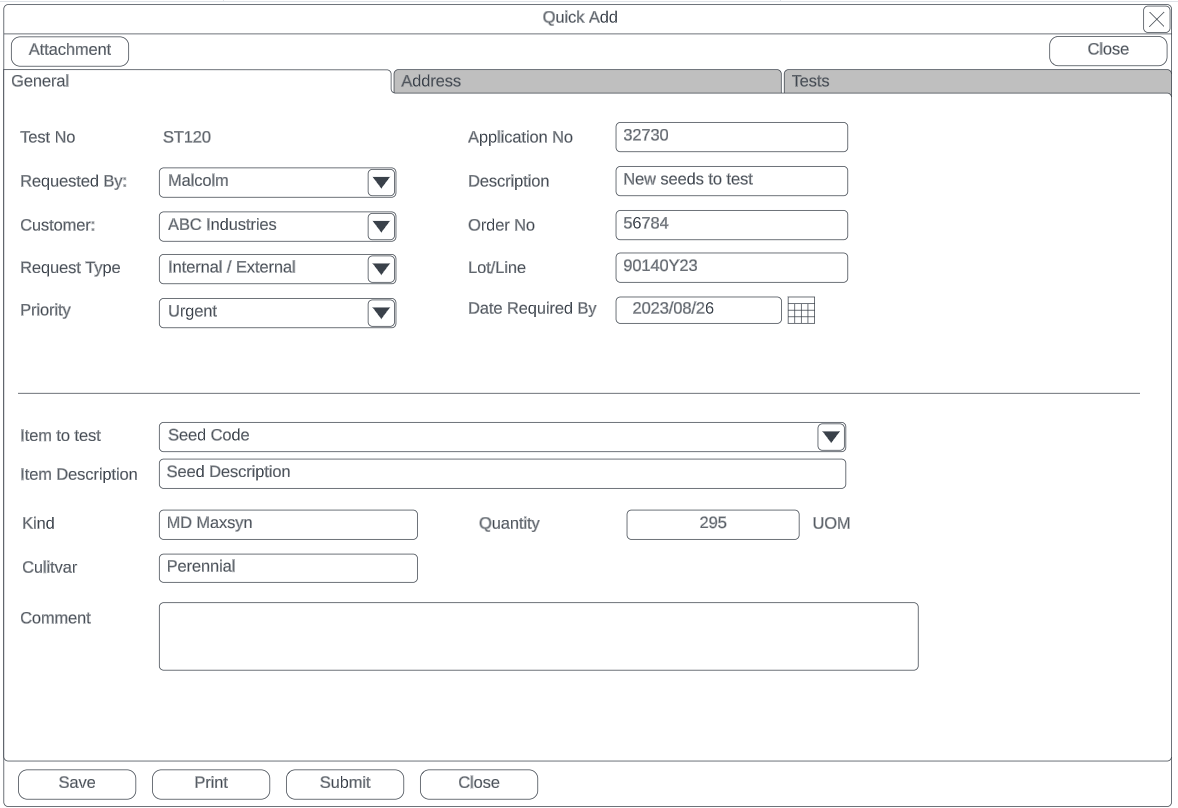Focus the Comment text box
Viewport: 1178px width, 808px height.
[x=538, y=636]
